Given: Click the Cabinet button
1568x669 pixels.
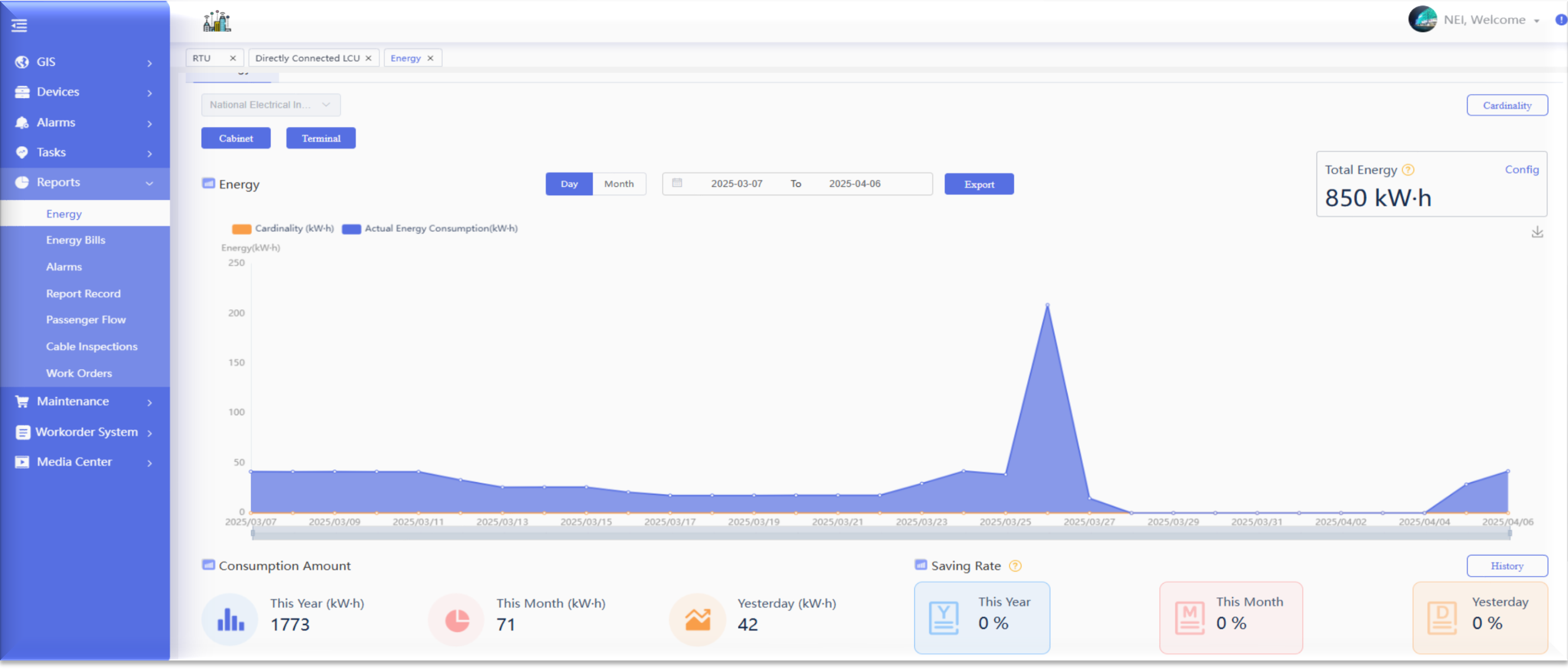Looking at the screenshot, I should pyautogui.click(x=236, y=138).
